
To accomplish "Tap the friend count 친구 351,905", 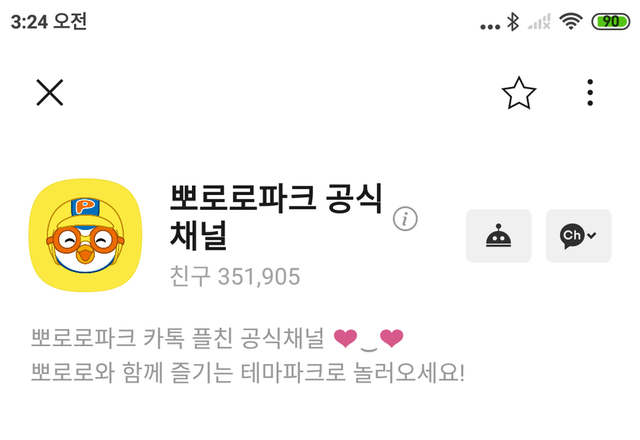I will click(235, 276).
